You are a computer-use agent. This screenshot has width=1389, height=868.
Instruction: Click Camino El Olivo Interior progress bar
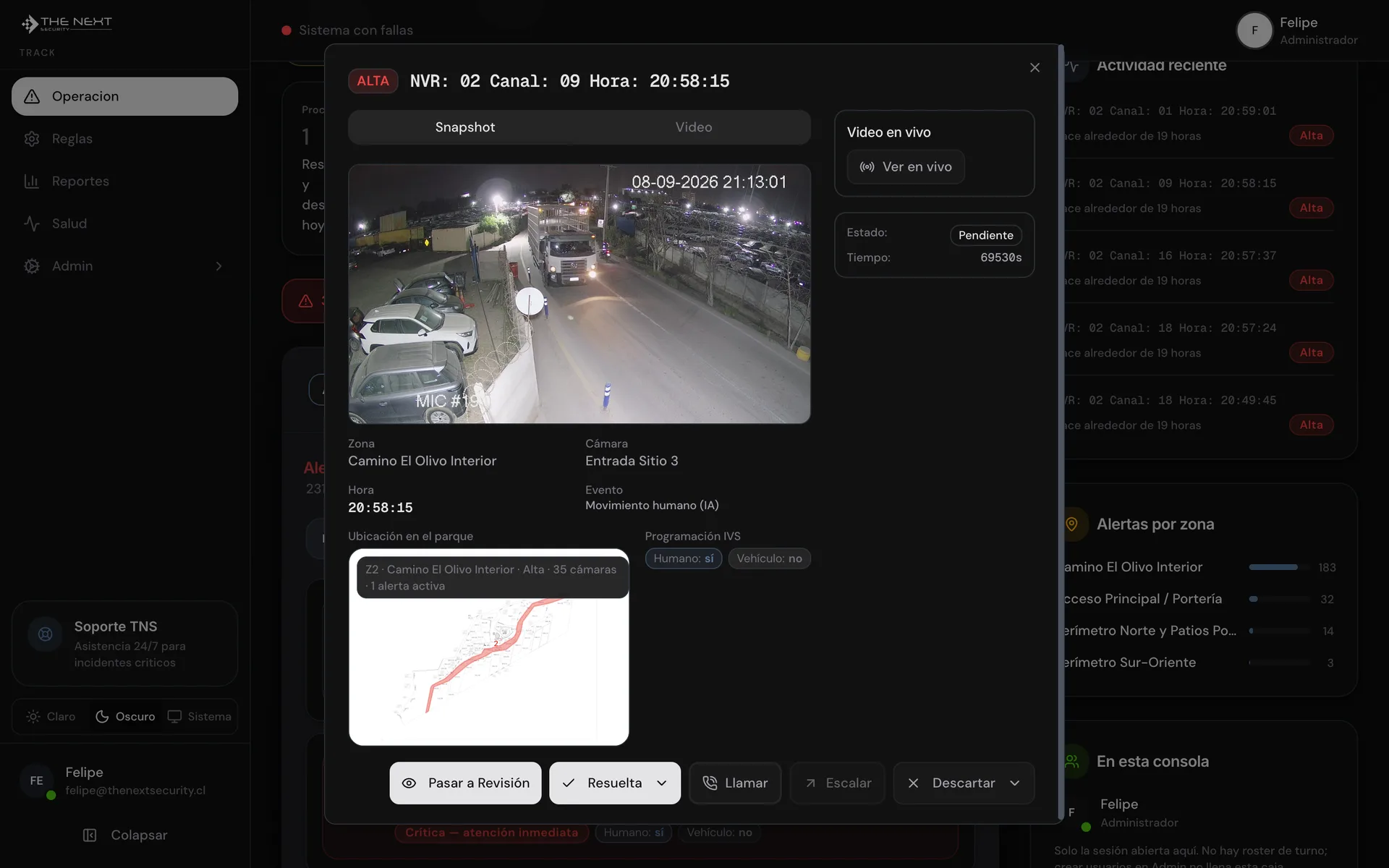point(1279,567)
